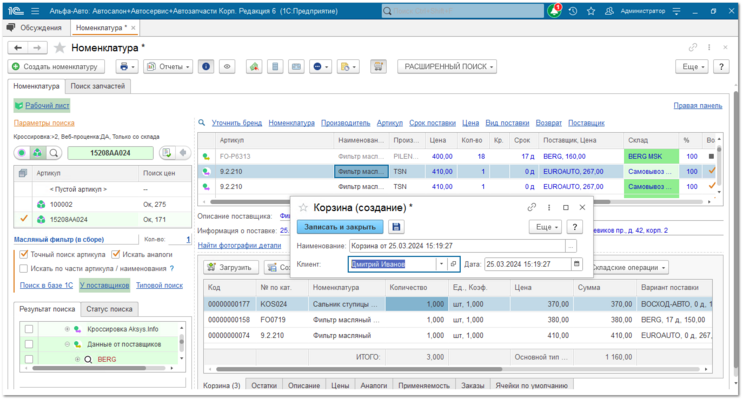Click the green tag icon in toolbar
This screenshot has height=400, width=743.
pyautogui.click(x=254, y=67)
